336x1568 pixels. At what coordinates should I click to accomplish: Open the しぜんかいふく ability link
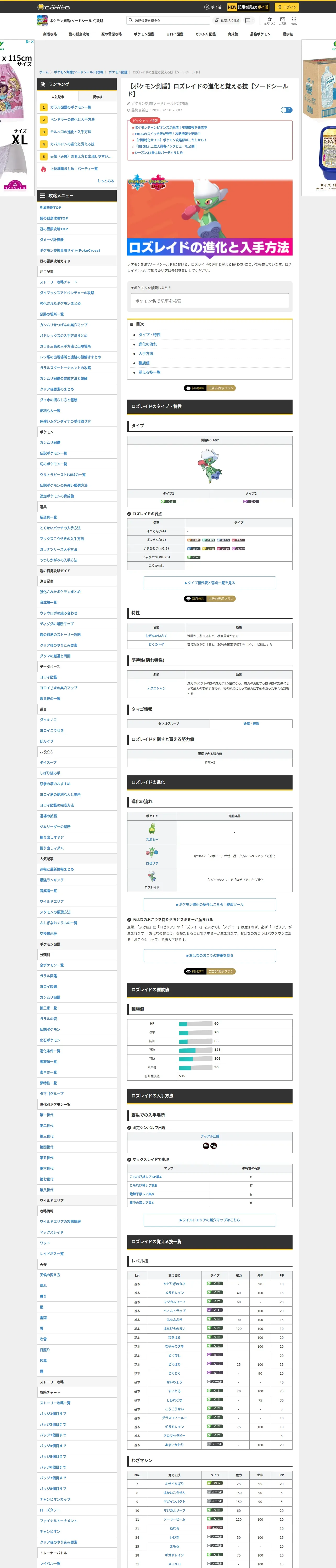click(156, 636)
